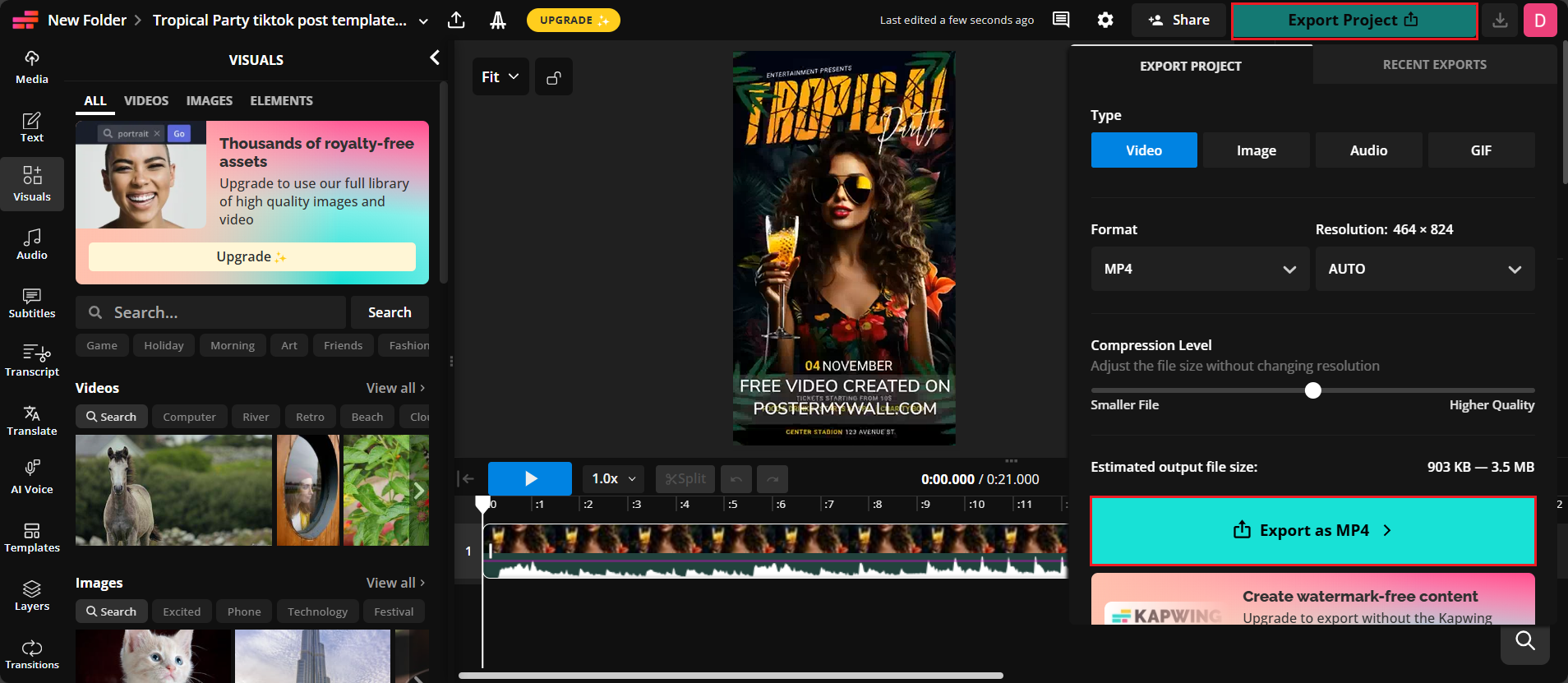Open the AI Voice panel

(32, 478)
